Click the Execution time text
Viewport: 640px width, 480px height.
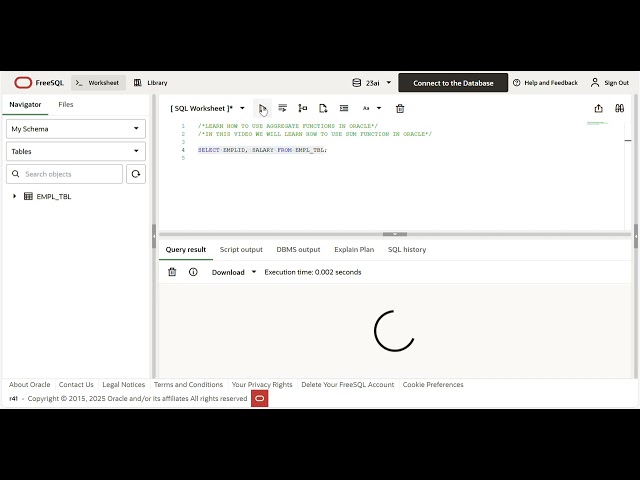coord(313,272)
